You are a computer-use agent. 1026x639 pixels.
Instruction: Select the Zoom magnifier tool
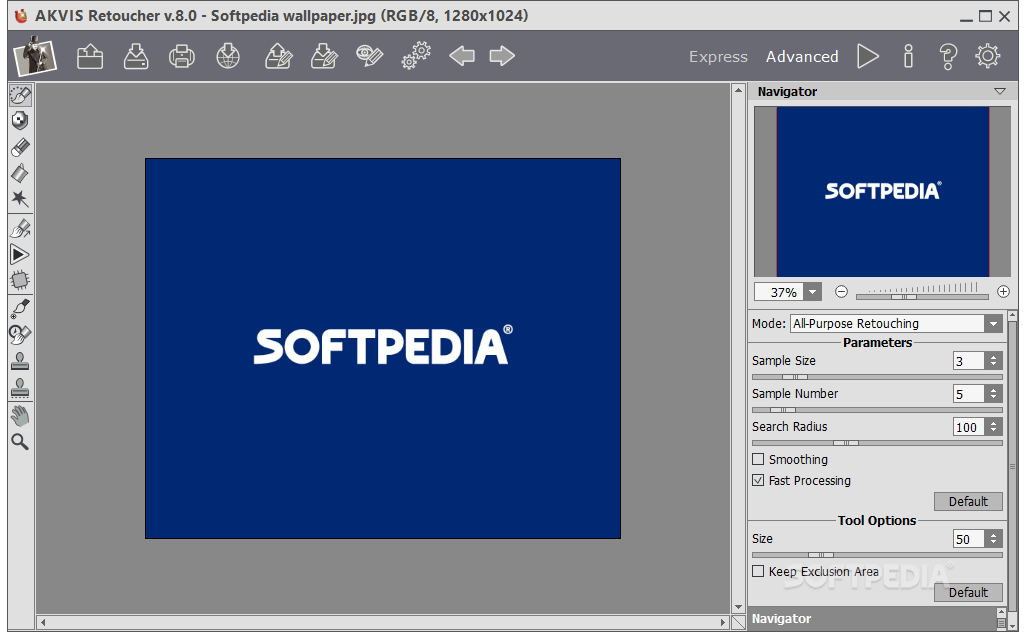click(20, 442)
